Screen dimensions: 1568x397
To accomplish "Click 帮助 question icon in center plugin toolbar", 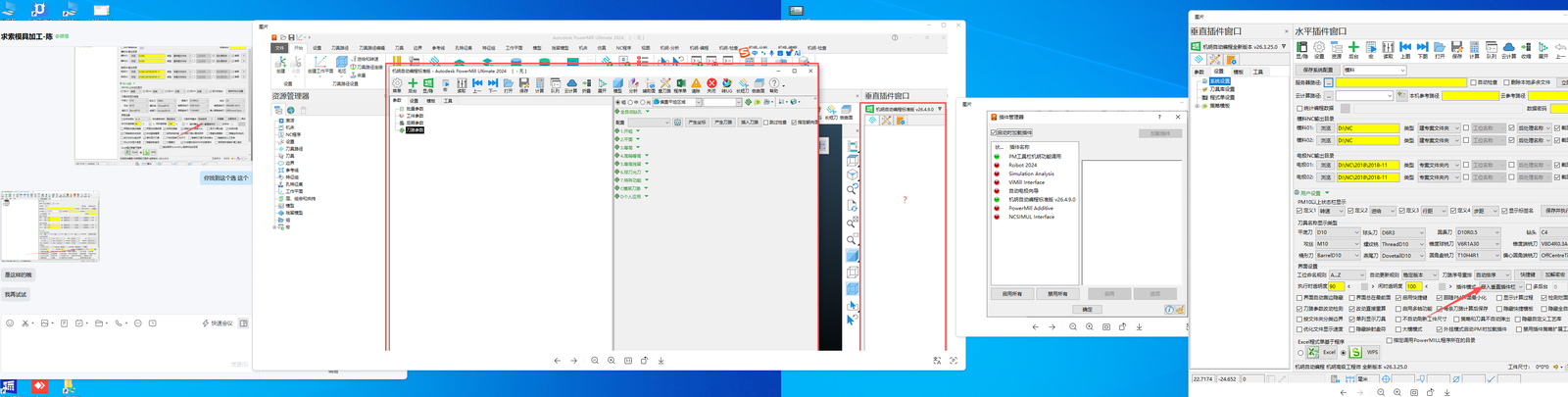I will point(774,85).
